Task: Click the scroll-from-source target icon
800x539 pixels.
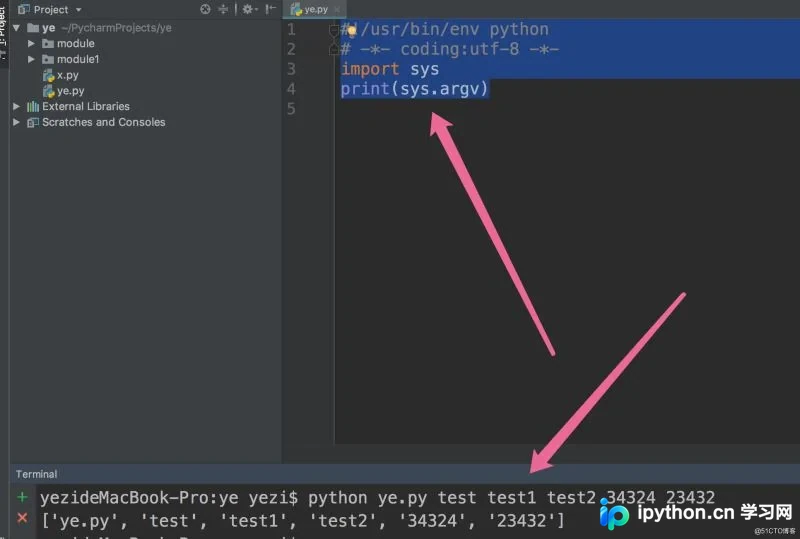Action: click(205, 9)
